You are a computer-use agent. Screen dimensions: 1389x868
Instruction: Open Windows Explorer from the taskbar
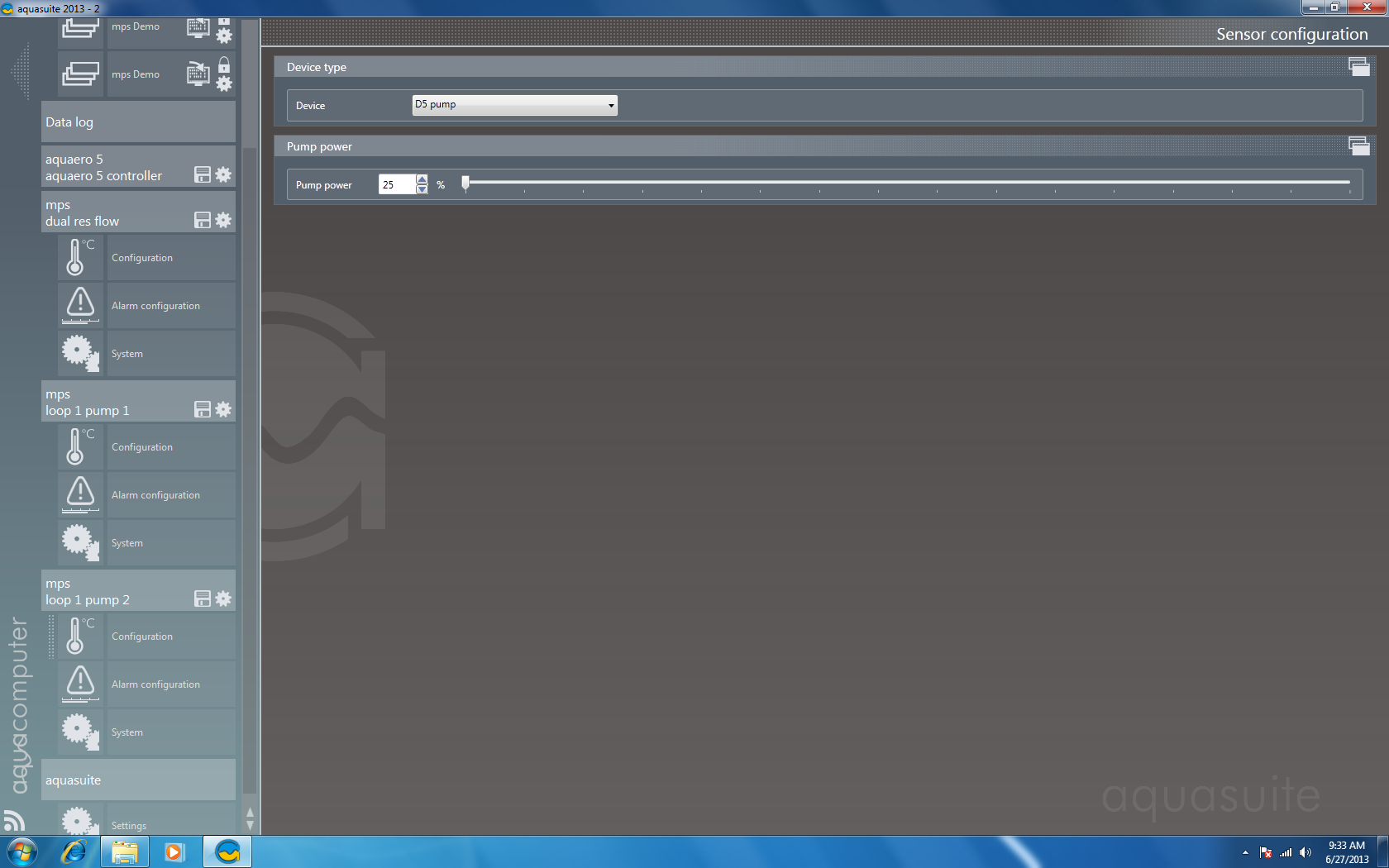[125, 852]
